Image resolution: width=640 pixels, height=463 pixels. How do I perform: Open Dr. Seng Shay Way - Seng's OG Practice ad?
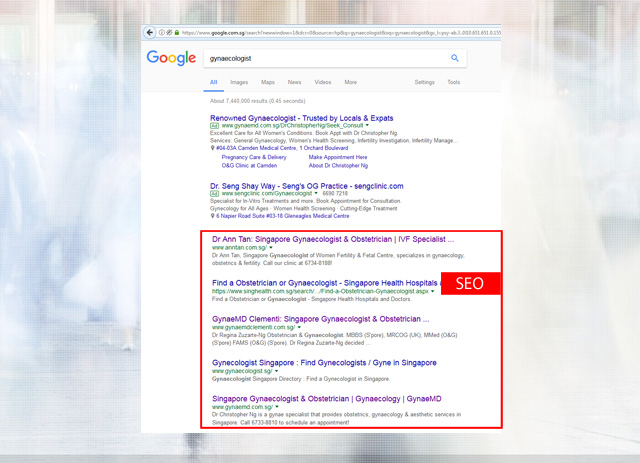click(x=307, y=186)
